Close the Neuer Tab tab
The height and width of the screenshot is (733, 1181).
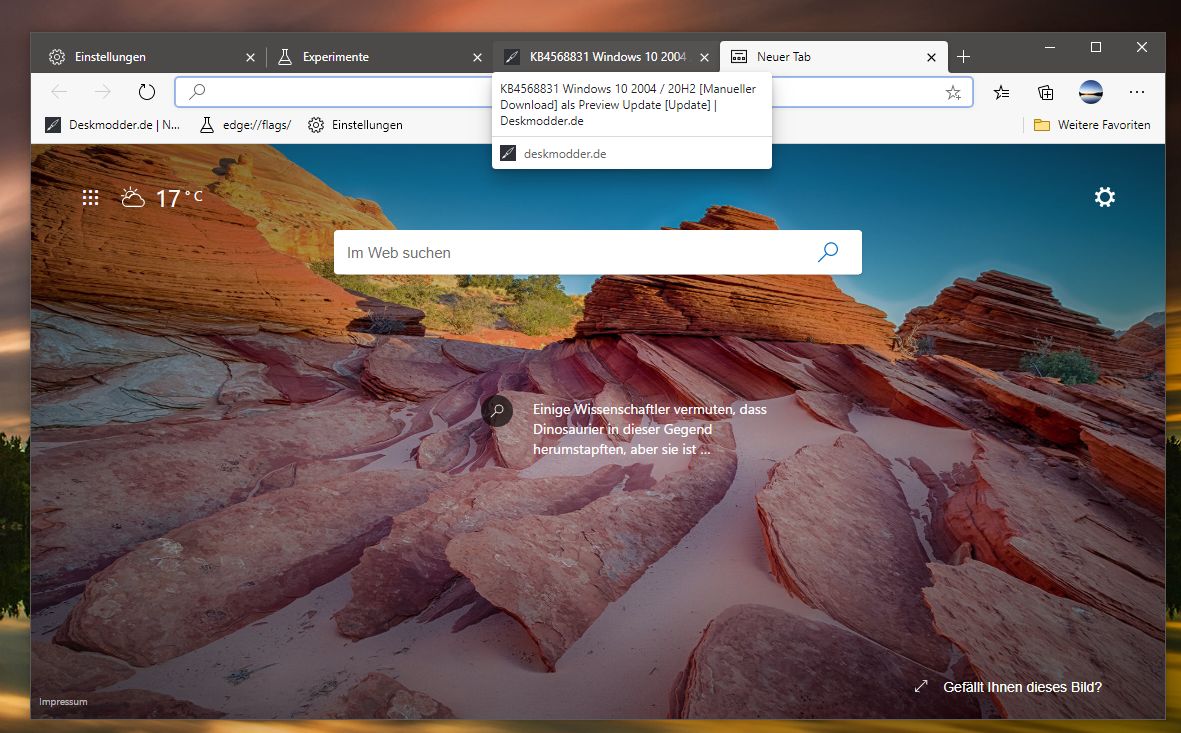pos(931,57)
